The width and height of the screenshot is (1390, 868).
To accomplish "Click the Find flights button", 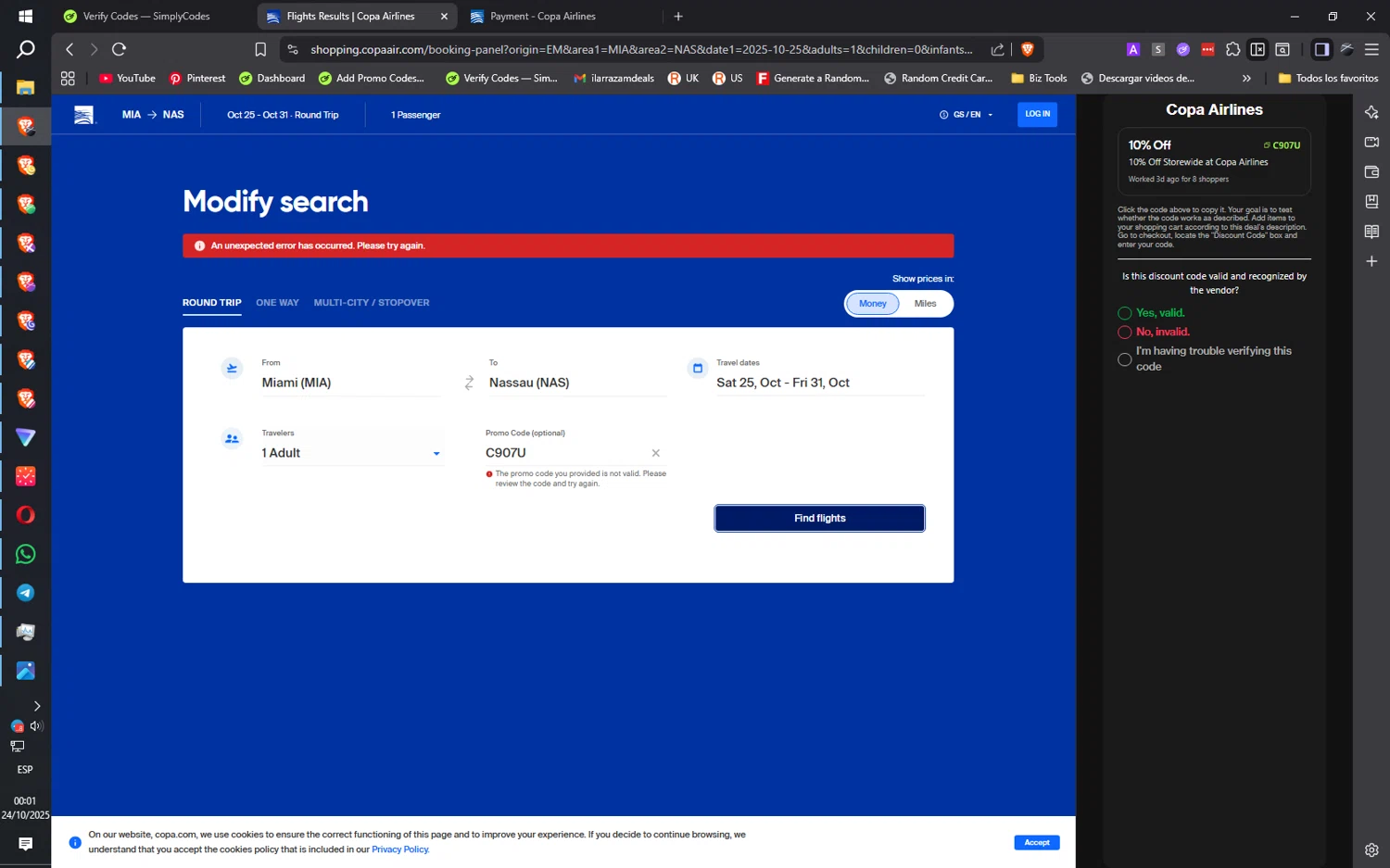I will pos(819,519).
